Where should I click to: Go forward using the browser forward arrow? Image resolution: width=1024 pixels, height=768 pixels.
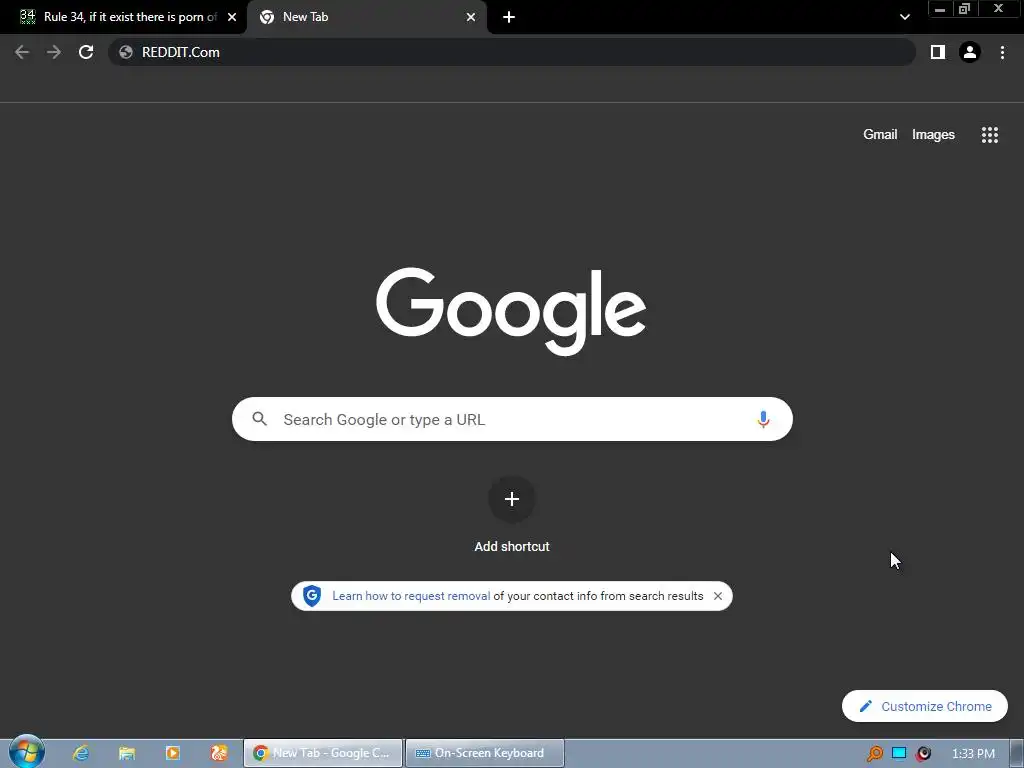[x=54, y=52]
